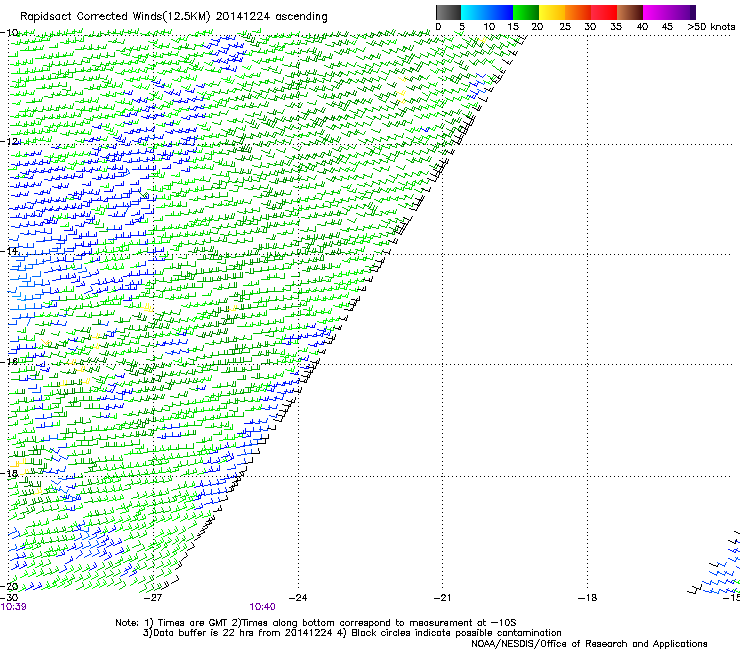Viewport: 740px width, 650px height.
Task: Click the 'Black circles indicate possible contamination' note
Action: click(x=456, y=633)
